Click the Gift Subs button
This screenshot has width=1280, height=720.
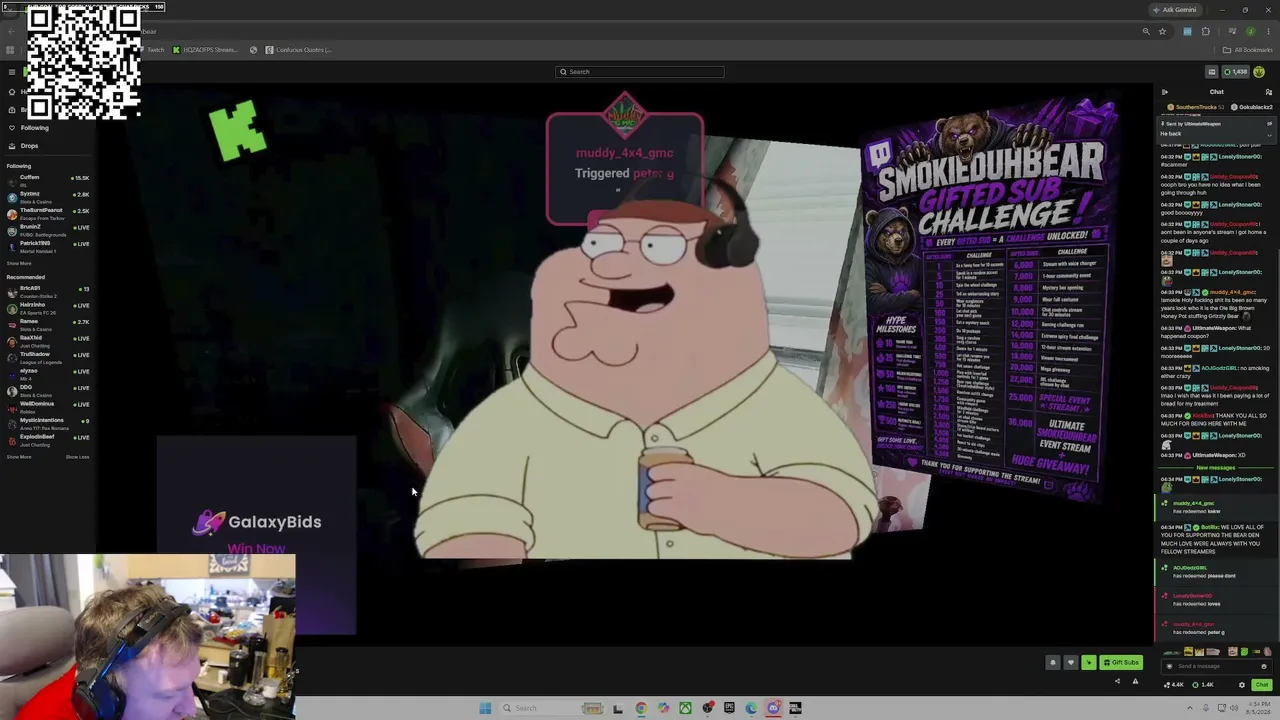(1121, 662)
